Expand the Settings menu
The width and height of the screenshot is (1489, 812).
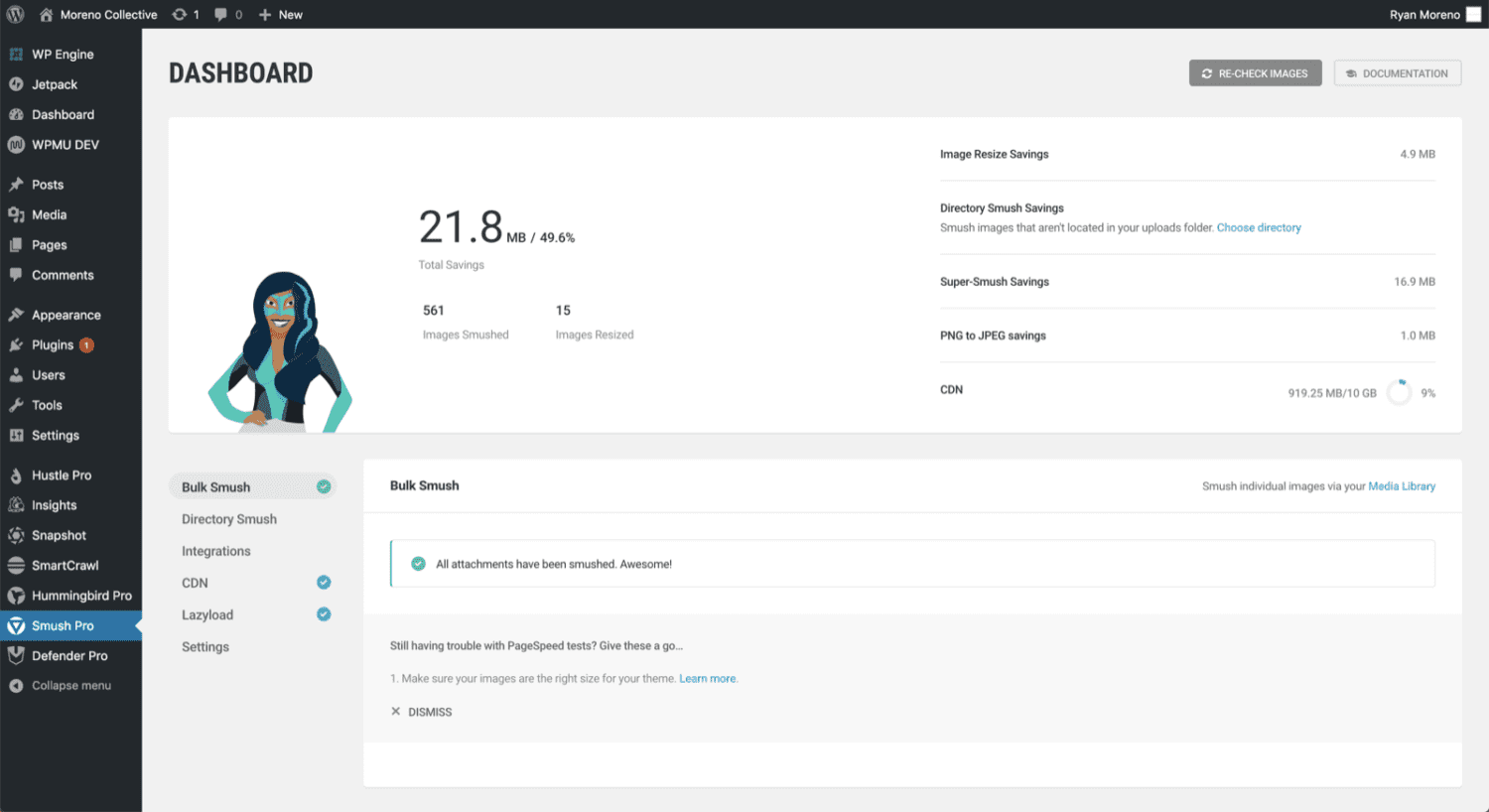pos(56,435)
